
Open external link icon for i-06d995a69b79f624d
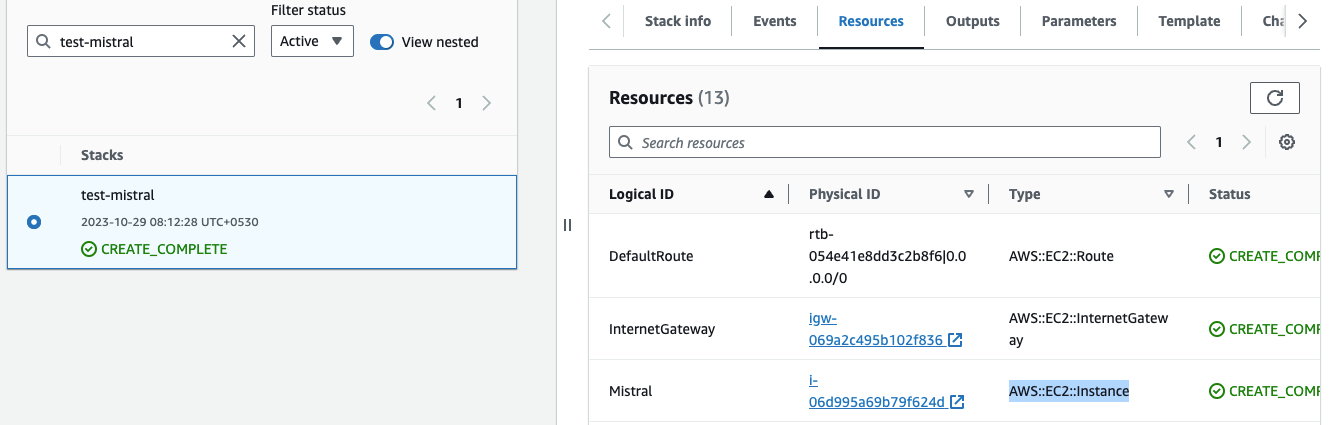[x=957, y=402]
